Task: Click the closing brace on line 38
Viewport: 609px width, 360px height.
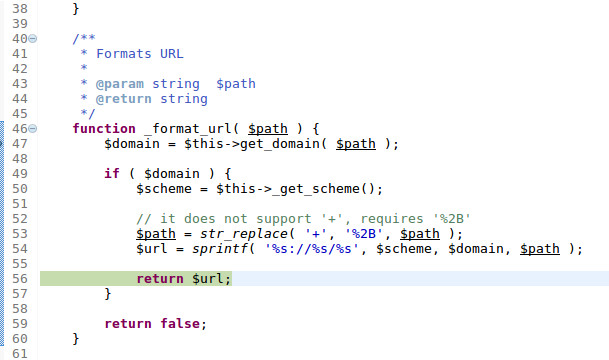Action: 76,9
